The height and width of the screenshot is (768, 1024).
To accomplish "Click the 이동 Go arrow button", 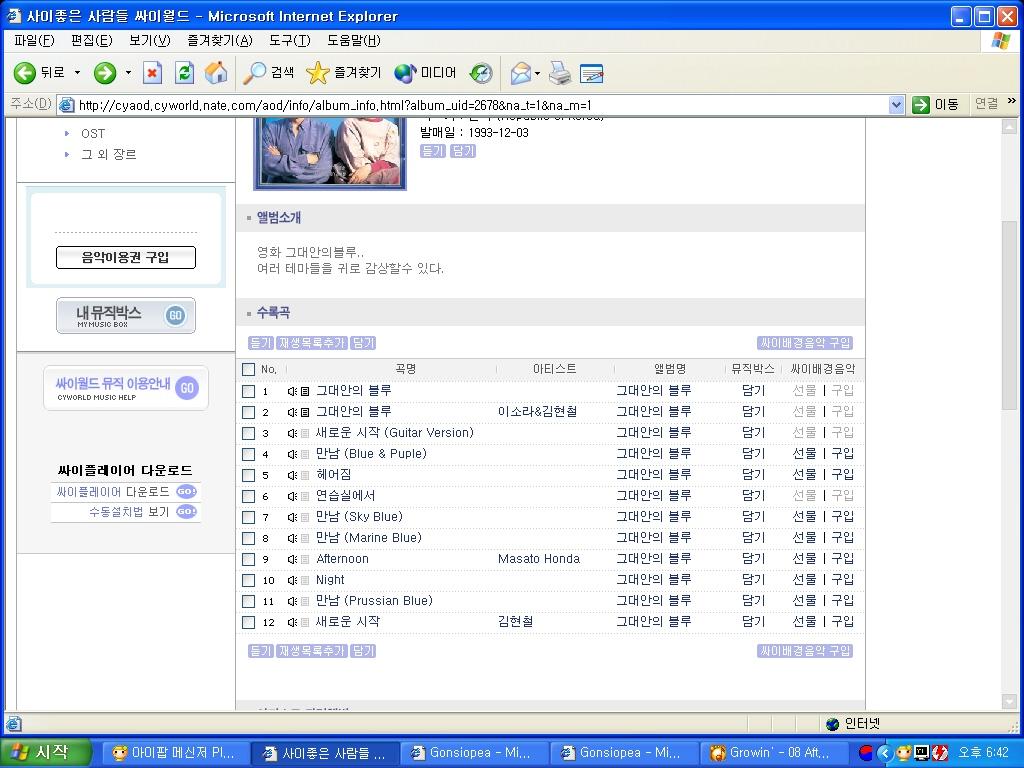I will 935,104.
